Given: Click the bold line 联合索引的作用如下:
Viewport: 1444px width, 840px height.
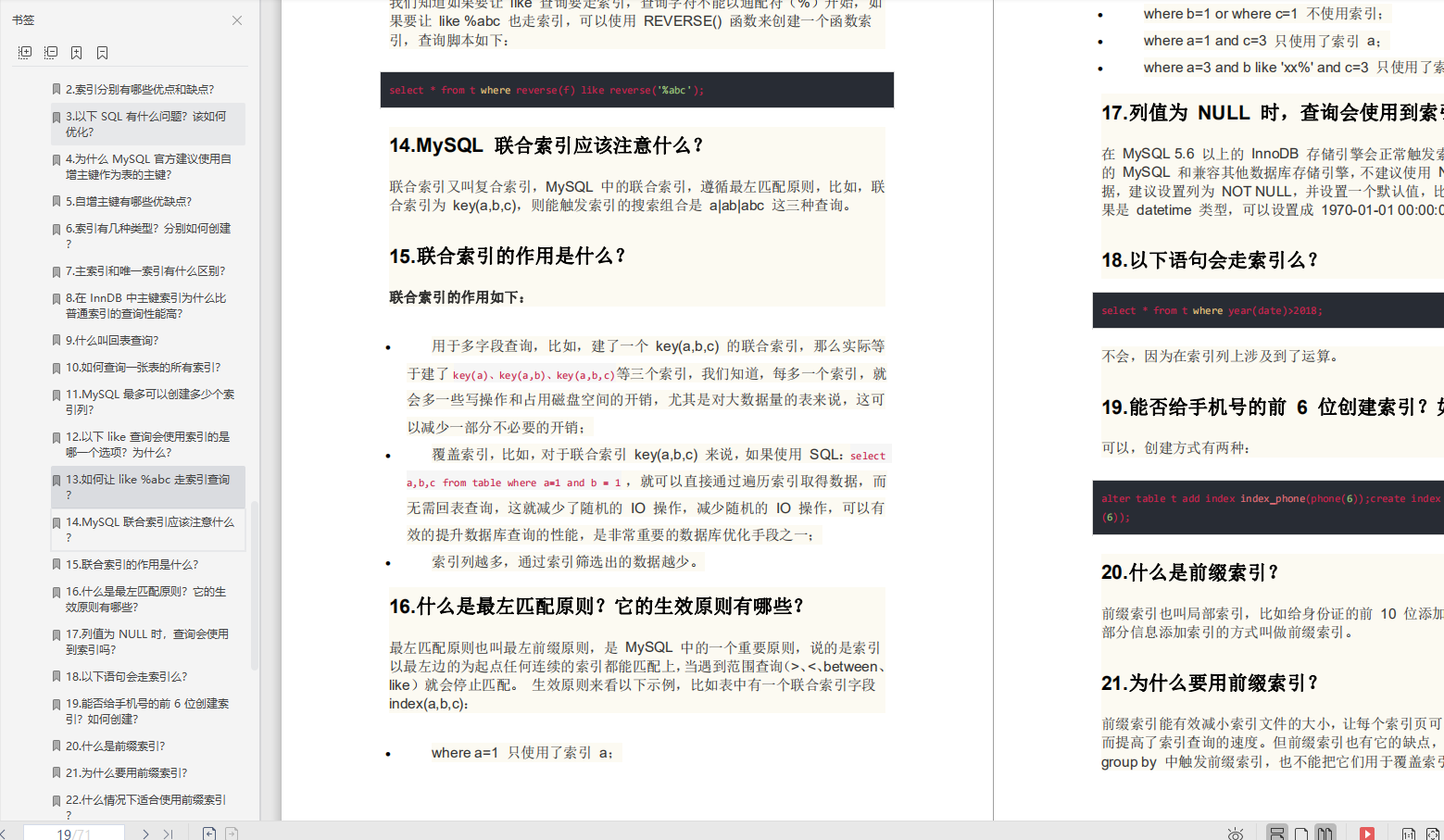Looking at the screenshot, I should (458, 297).
